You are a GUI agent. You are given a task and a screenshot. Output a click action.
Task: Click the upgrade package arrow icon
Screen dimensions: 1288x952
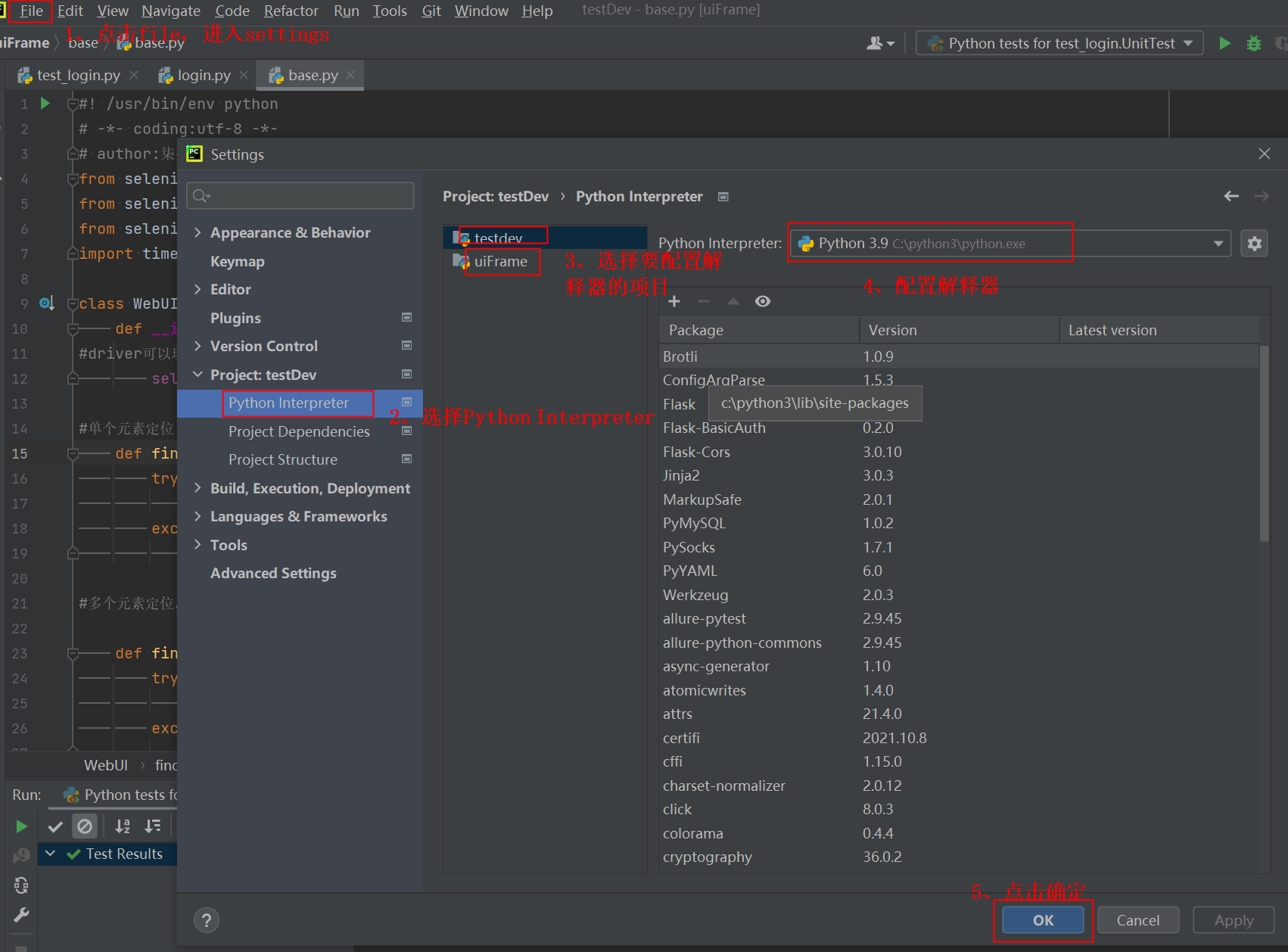[x=733, y=301]
